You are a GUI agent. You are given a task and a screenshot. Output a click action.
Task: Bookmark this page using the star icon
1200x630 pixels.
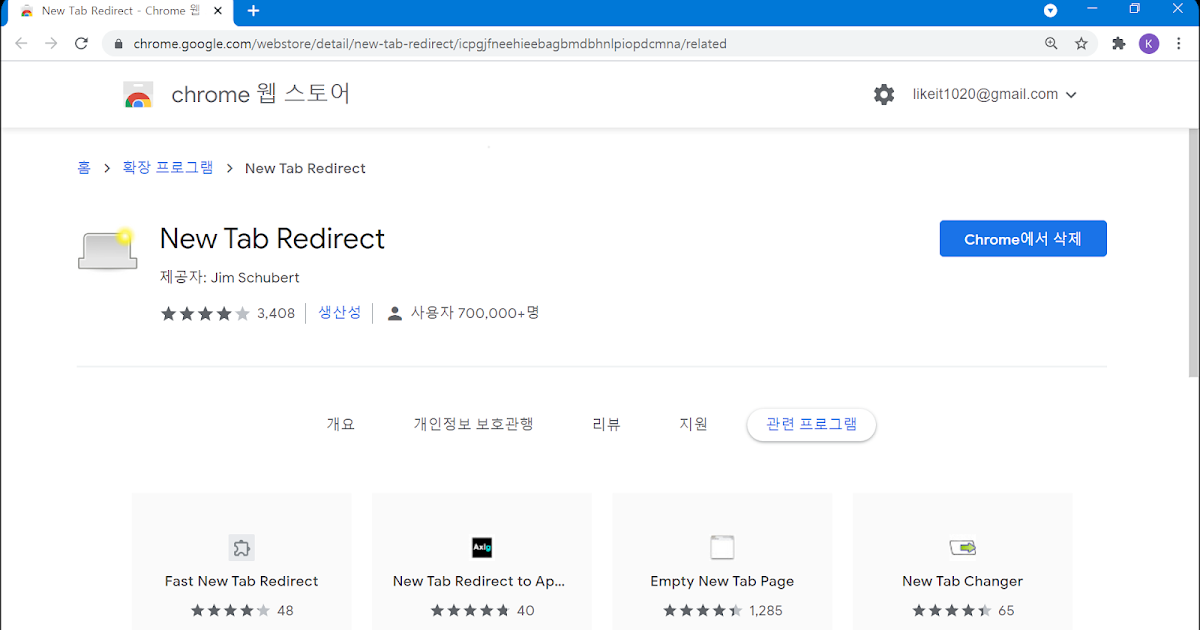click(x=1082, y=43)
